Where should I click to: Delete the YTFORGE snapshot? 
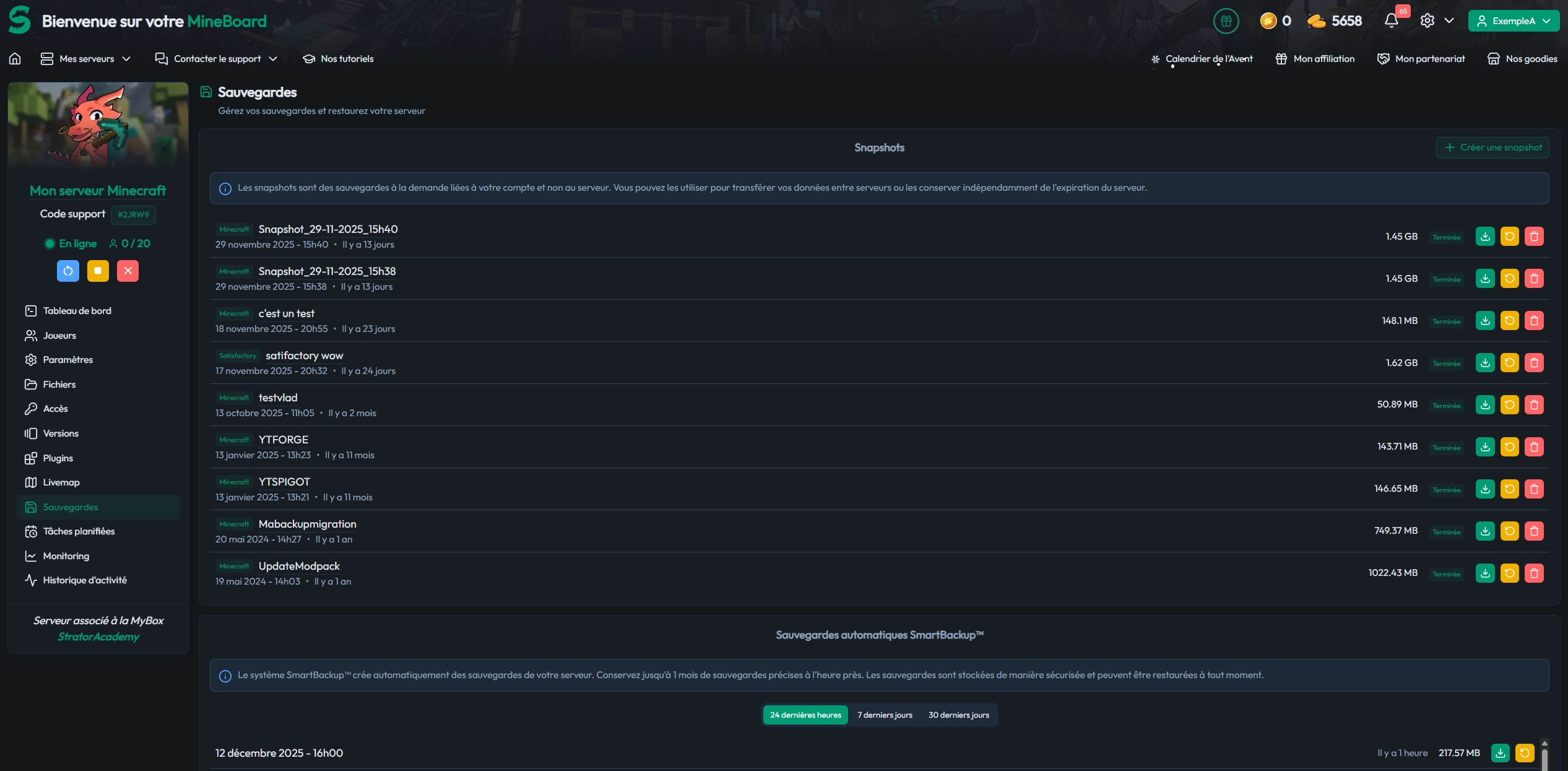tap(1534, 447)
